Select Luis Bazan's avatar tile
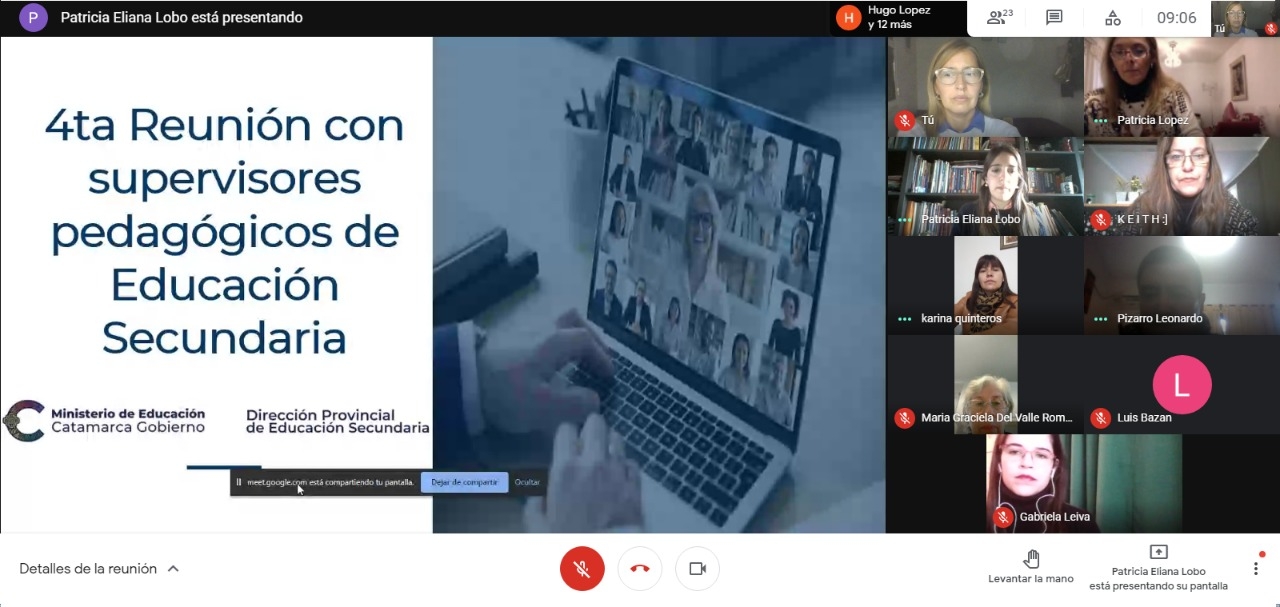The image size is (1280, 607). [x=1181, y=385]
